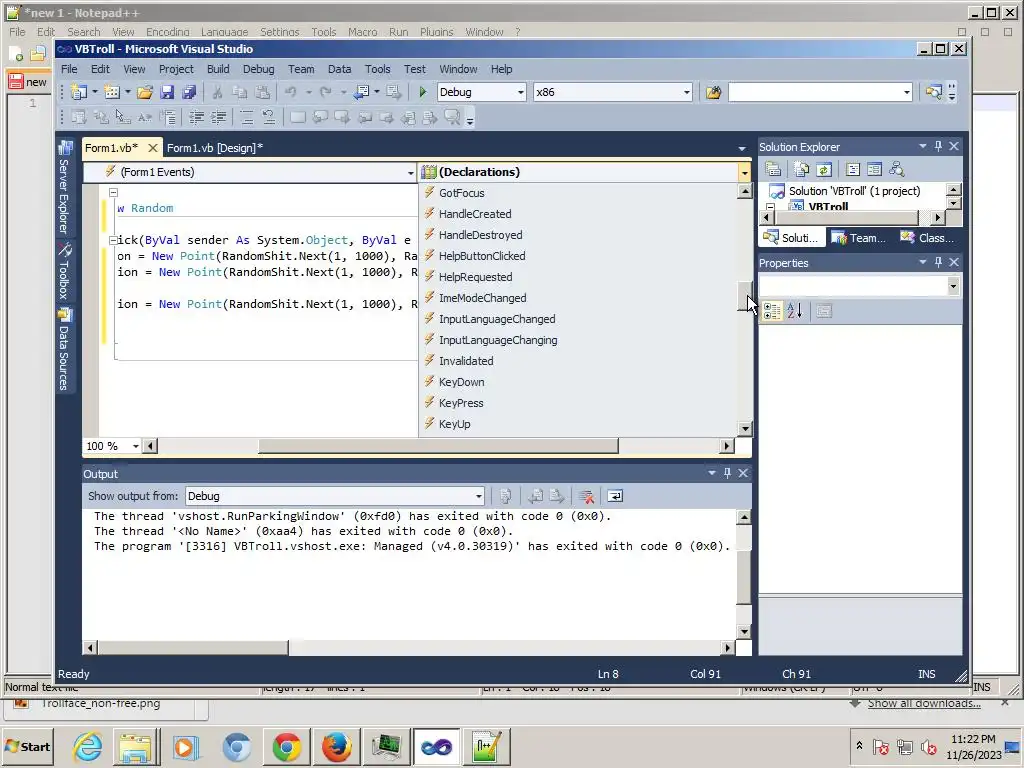The image size is (1024, 768).
Task: Refresh the Solution Explorer
Action: (x=824, y=170)
